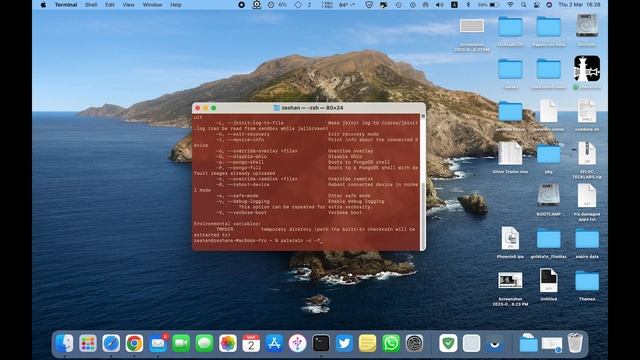Open the Edit menu
The width and height of the screenshot is (640, 360).
pos(110,5)
